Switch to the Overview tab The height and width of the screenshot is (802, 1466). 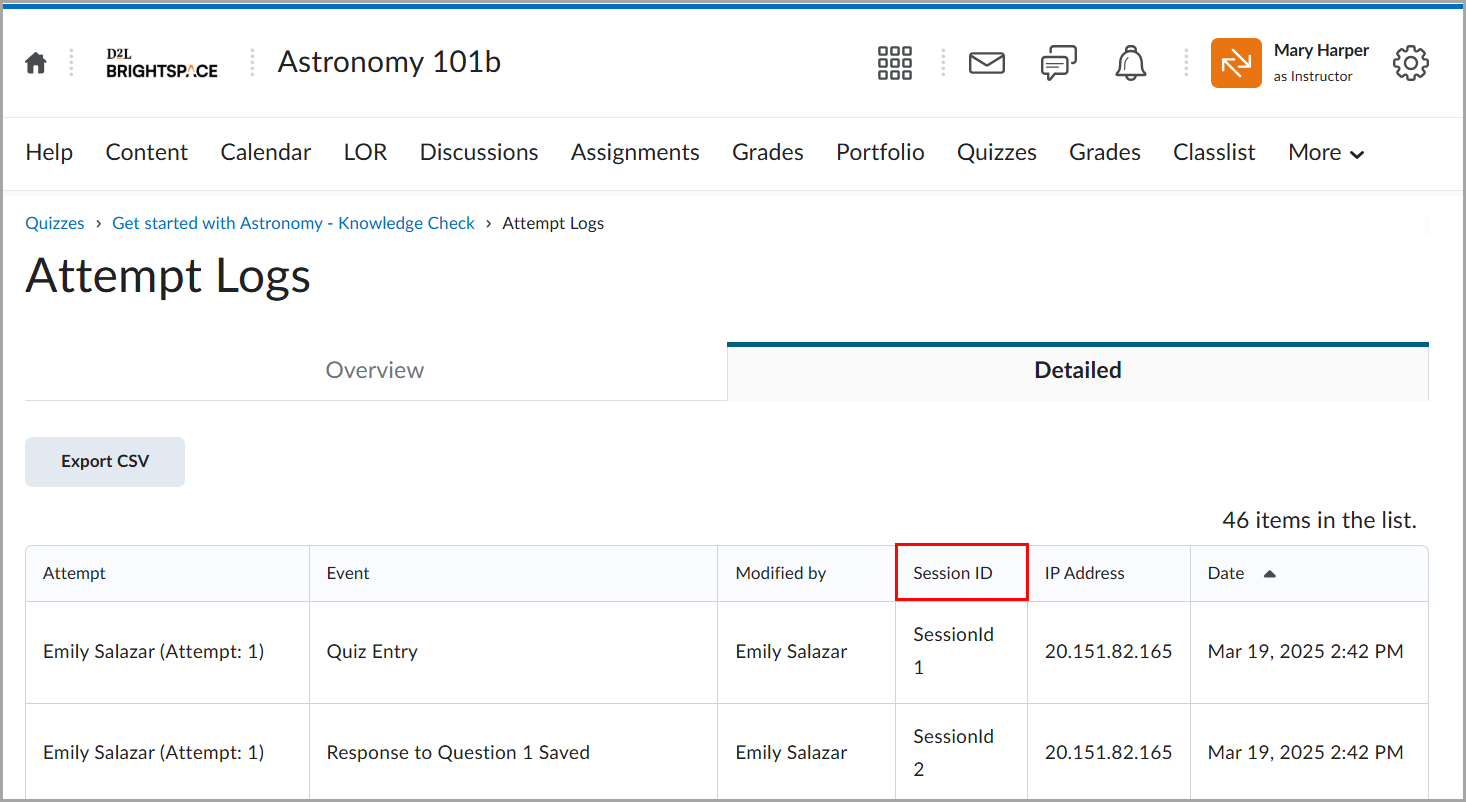tap(374, 369)
